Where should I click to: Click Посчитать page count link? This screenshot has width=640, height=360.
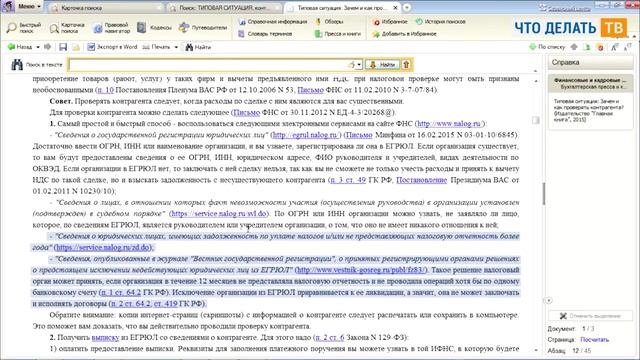594,340
